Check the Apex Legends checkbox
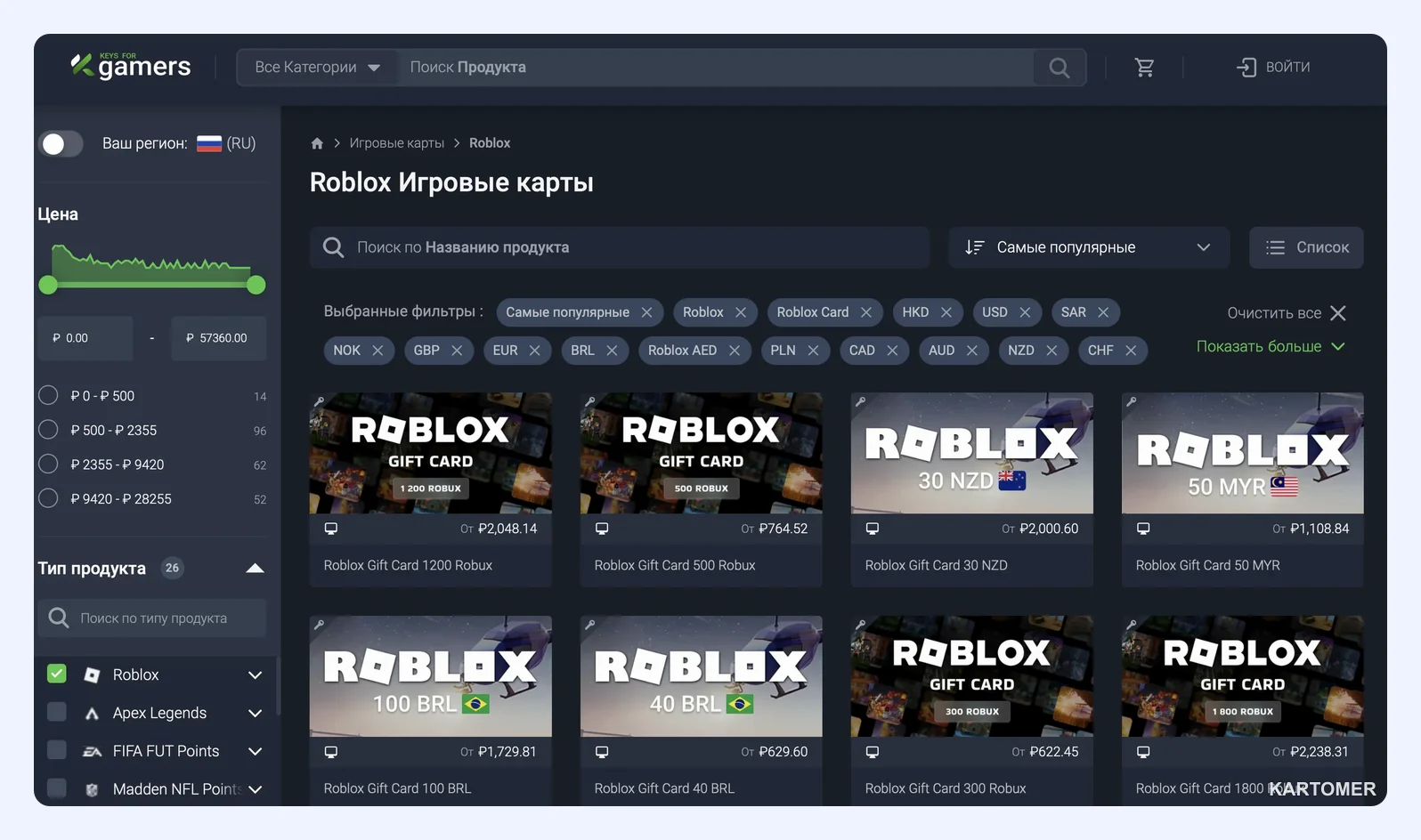 (x=56, y=712)
